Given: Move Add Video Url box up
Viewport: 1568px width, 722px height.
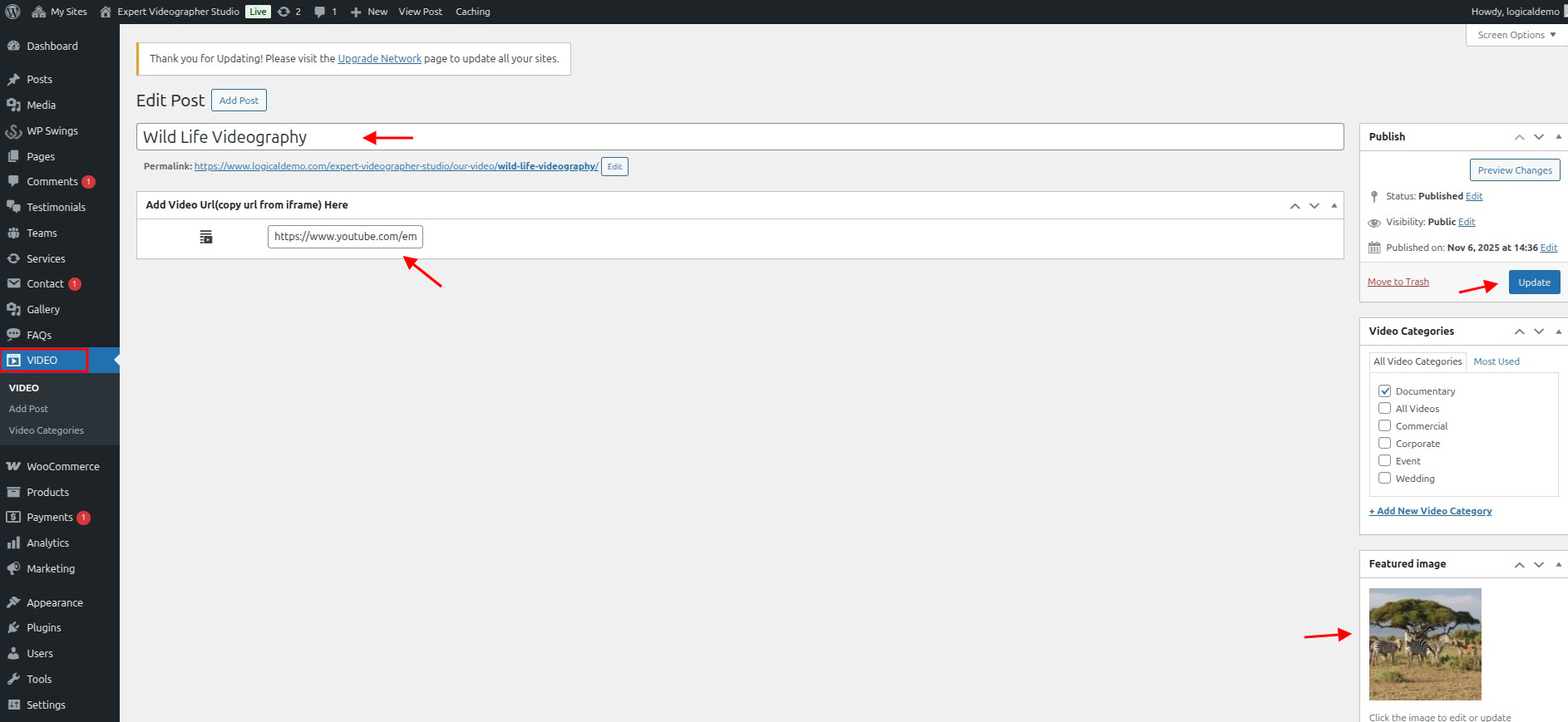Looking at the screenshot, I should pyautogui.click(x=1294, y=205).
